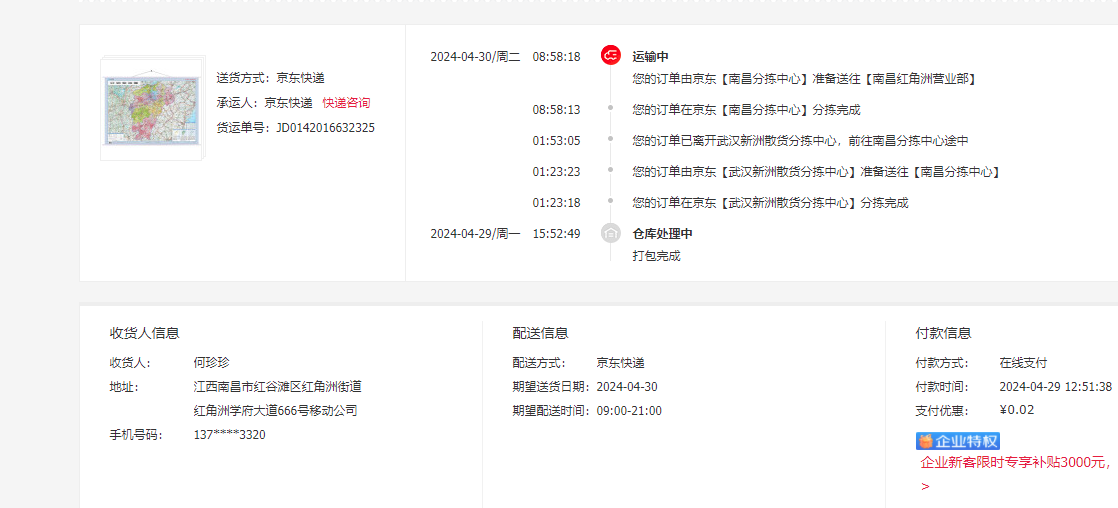Click the phone number 137****3320
This screenshot has width=1118, height=508.
click(230, 435)
